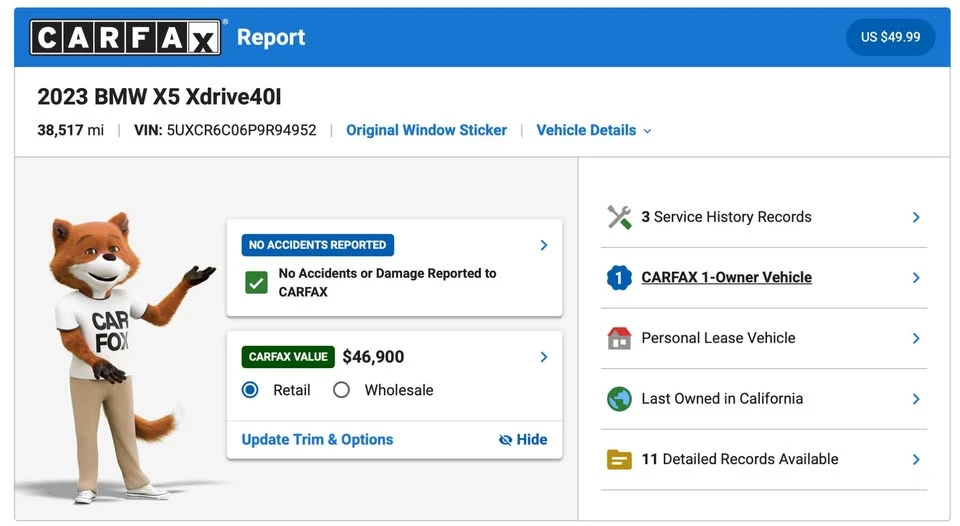
Task: Expand the Service History Records chevron
Action: 916,217
